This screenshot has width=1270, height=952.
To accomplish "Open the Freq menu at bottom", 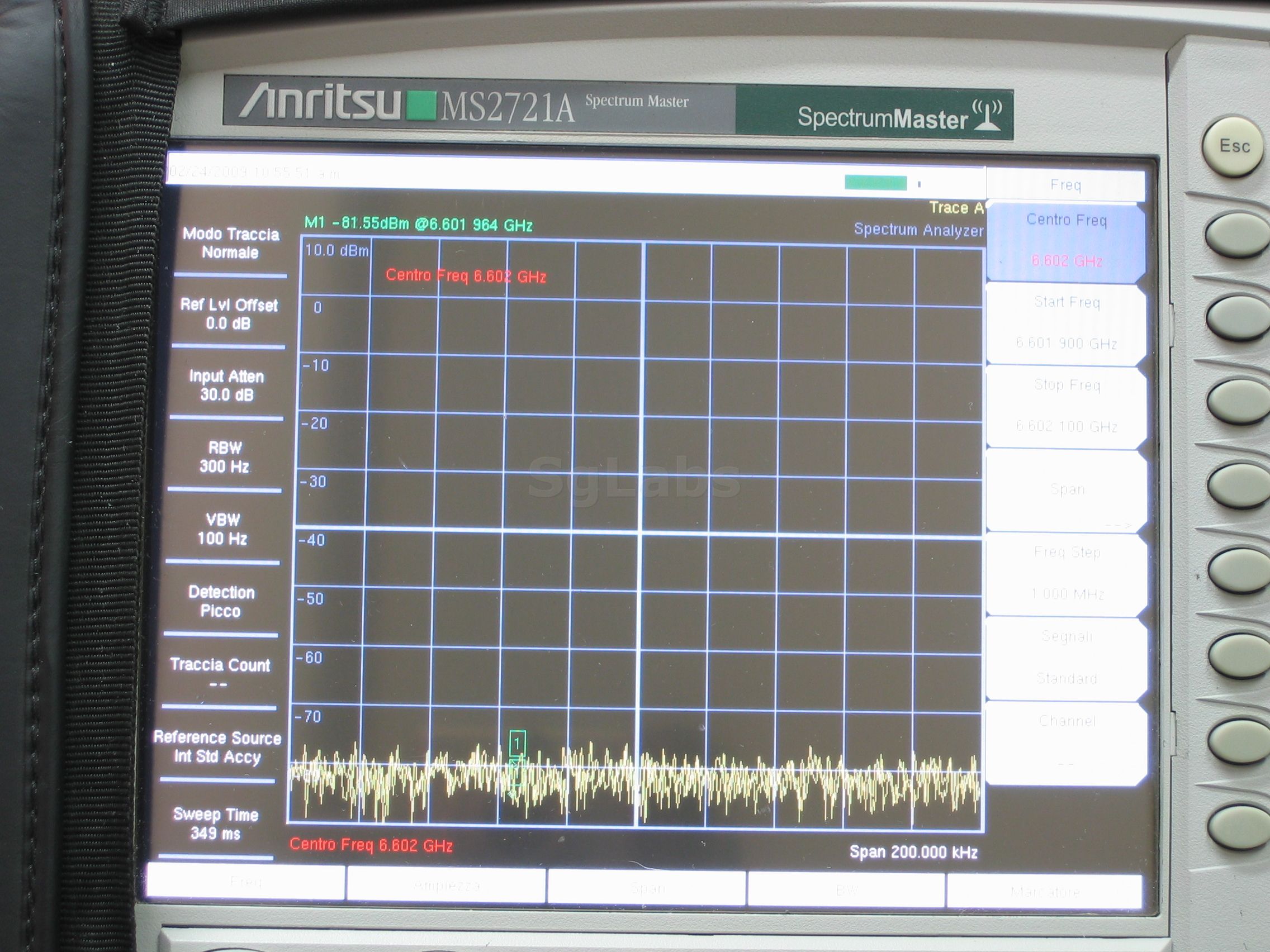I will coord(246,882).
